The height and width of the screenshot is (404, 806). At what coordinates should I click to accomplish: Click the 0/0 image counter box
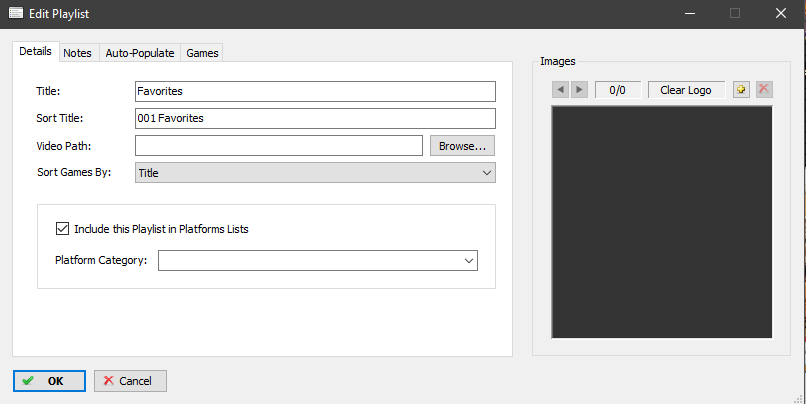click(618, 90)
